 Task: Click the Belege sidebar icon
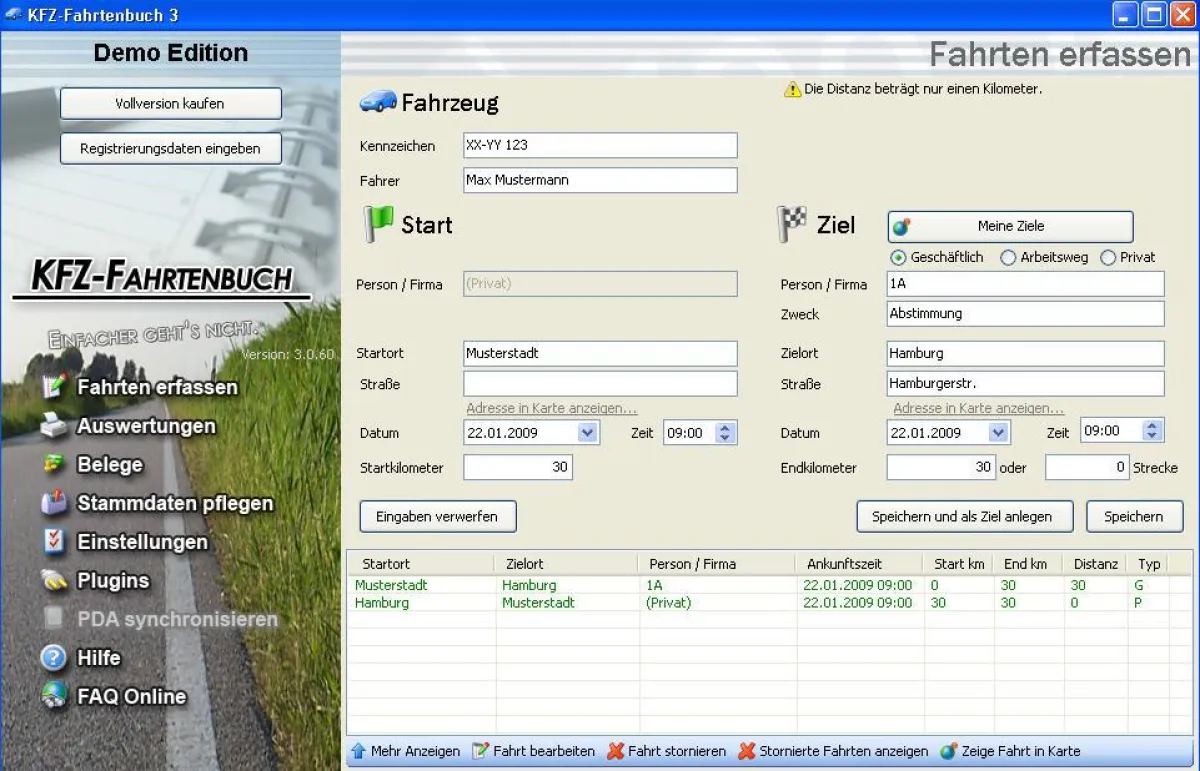coord(54,465)
